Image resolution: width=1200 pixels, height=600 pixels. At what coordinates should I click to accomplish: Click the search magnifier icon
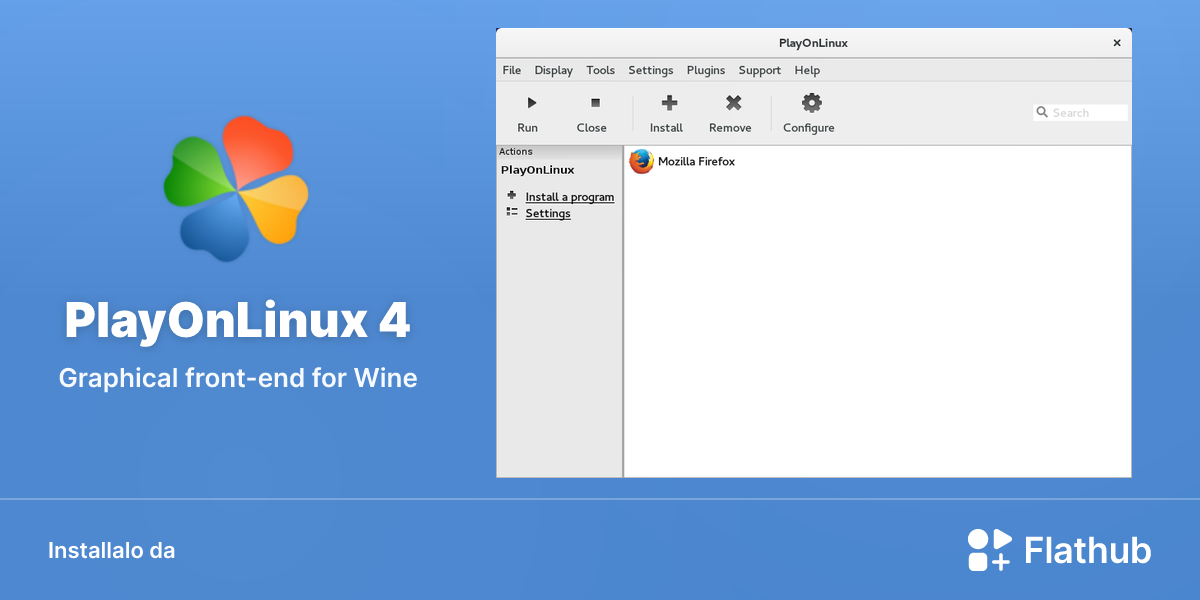[1042, 113]
